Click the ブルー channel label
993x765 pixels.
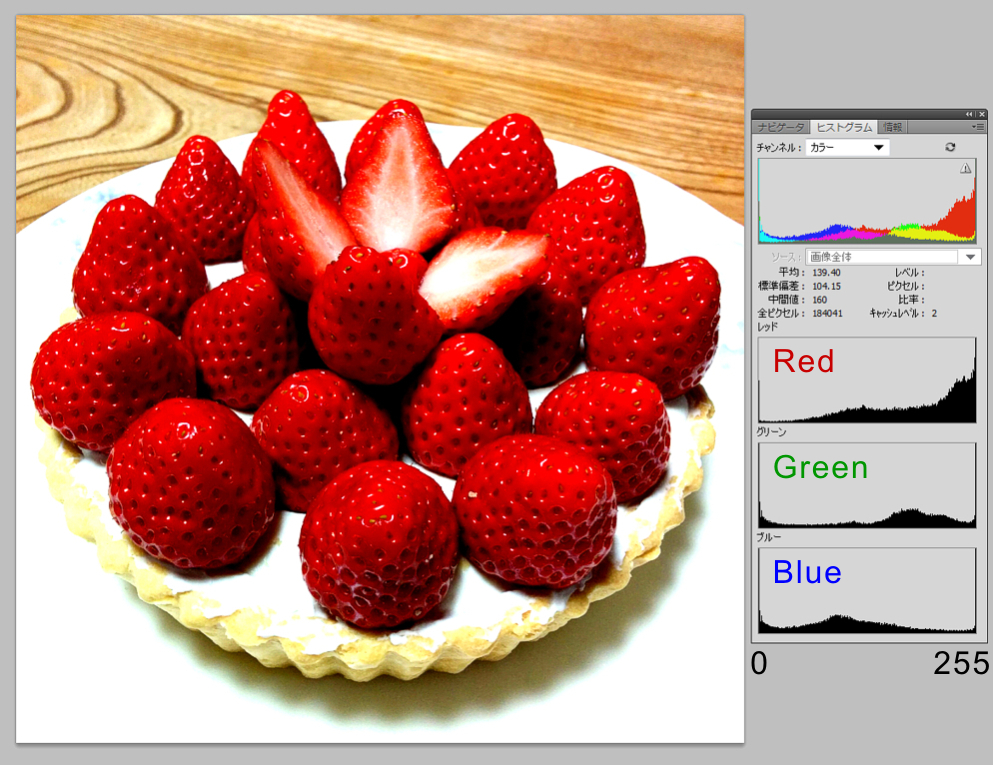pyautogui.click(x=769, y=537)
